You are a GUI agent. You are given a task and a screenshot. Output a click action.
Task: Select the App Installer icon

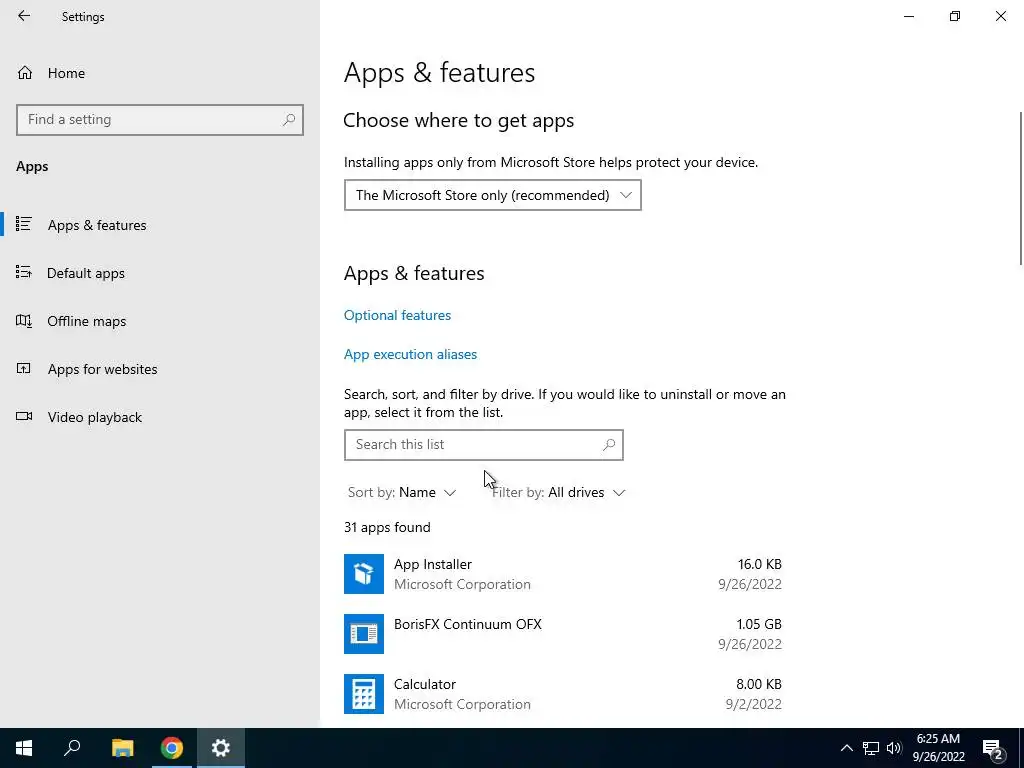coord(364,574)
